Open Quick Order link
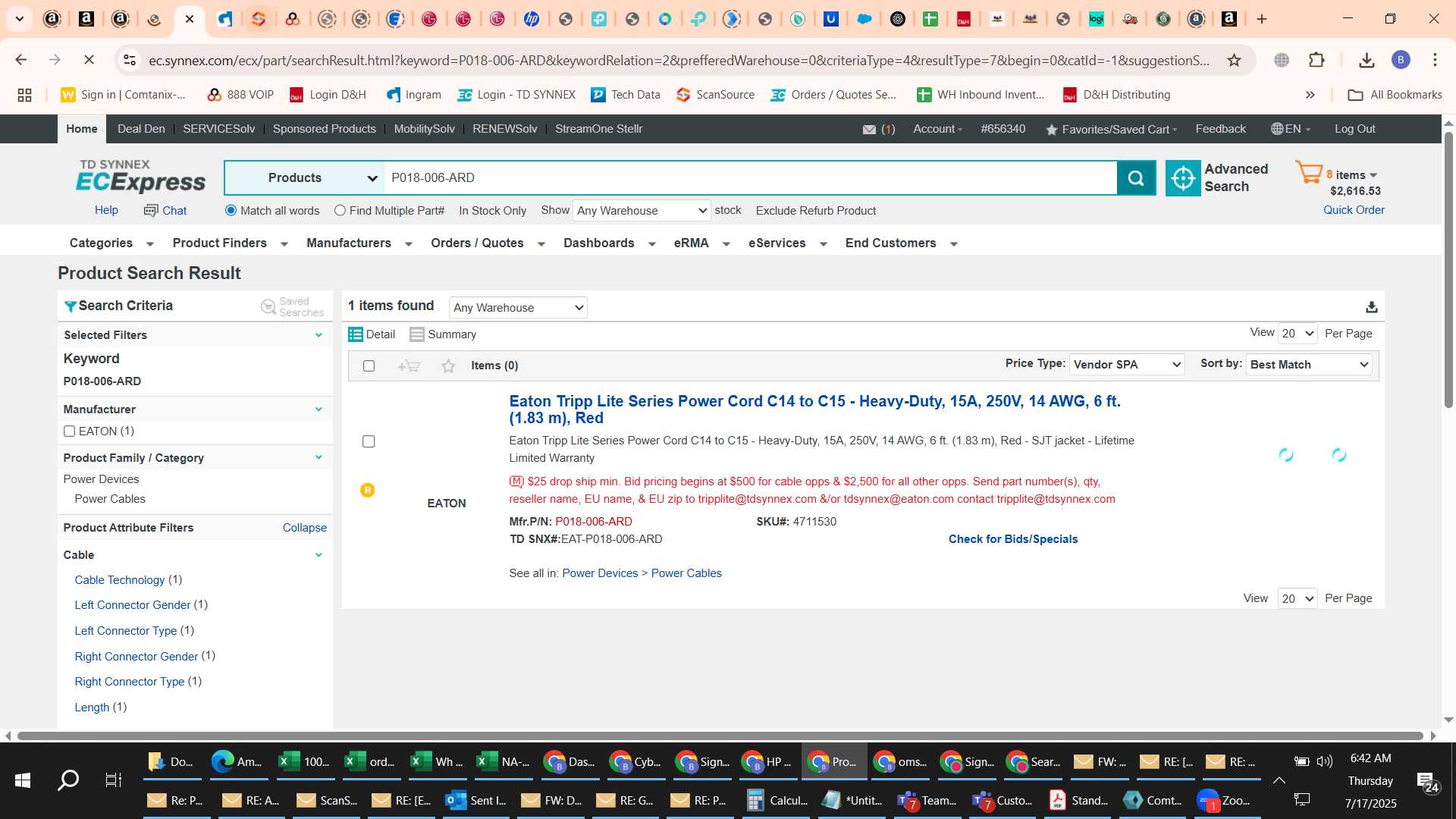This screenshot has width=1456, height=819. pos(1354,210)
